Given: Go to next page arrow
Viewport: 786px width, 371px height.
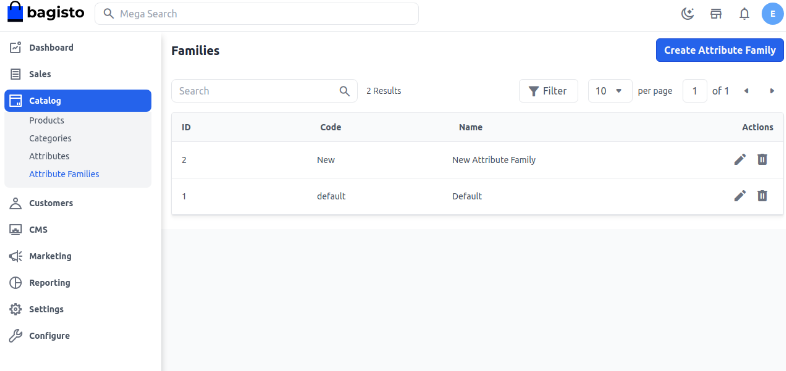Looking at the screenshot, I should (x=772, y=91).
